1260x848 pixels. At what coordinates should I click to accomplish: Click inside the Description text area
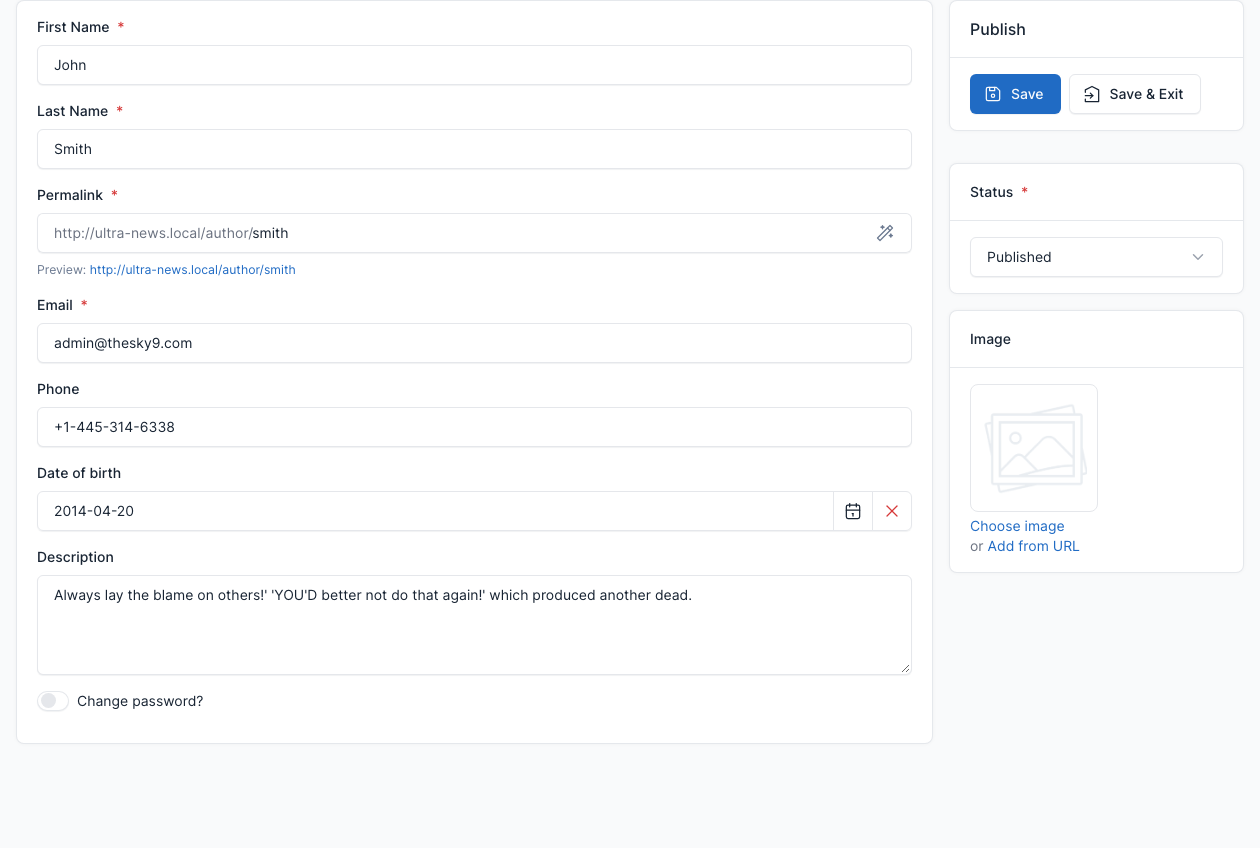(x=474, y=625)
